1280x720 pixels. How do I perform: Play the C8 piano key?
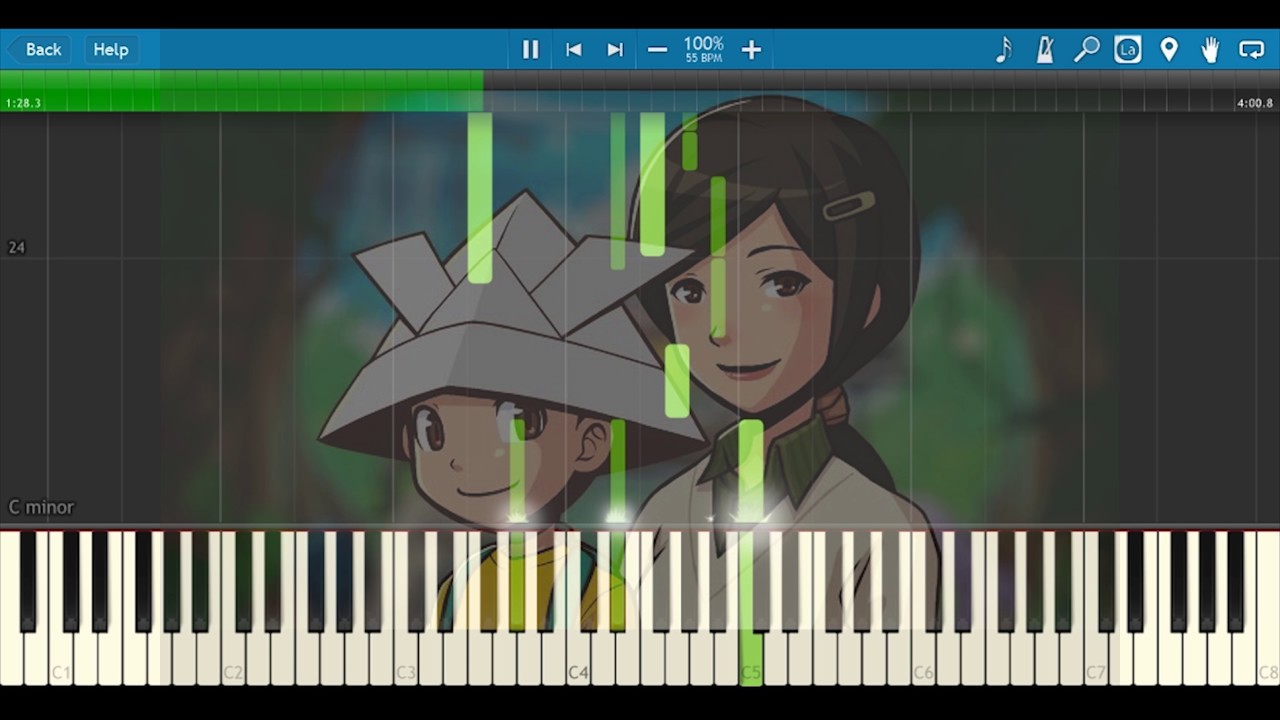1268,660
